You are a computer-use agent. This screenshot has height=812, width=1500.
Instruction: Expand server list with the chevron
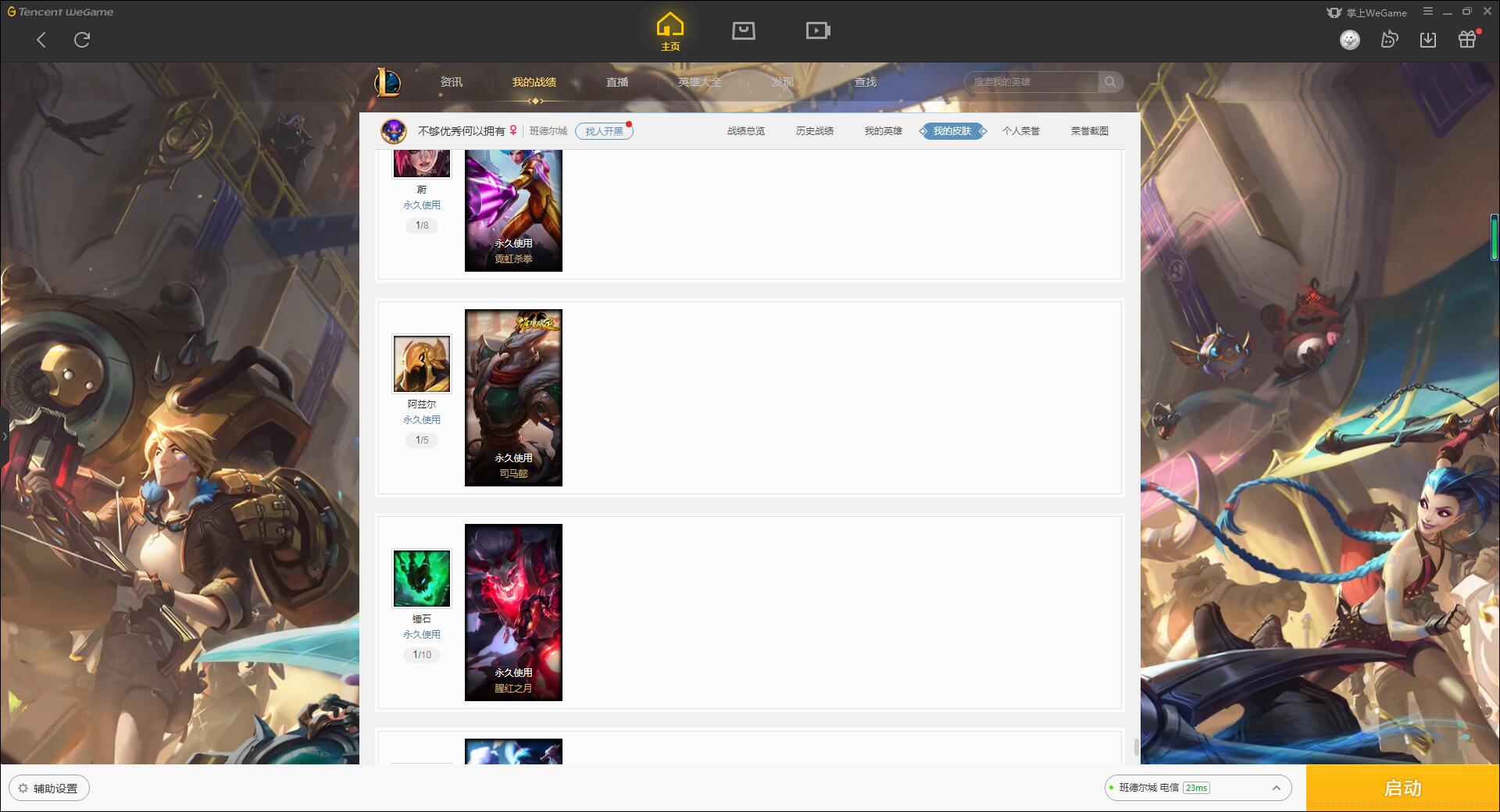coord(1276,788)
